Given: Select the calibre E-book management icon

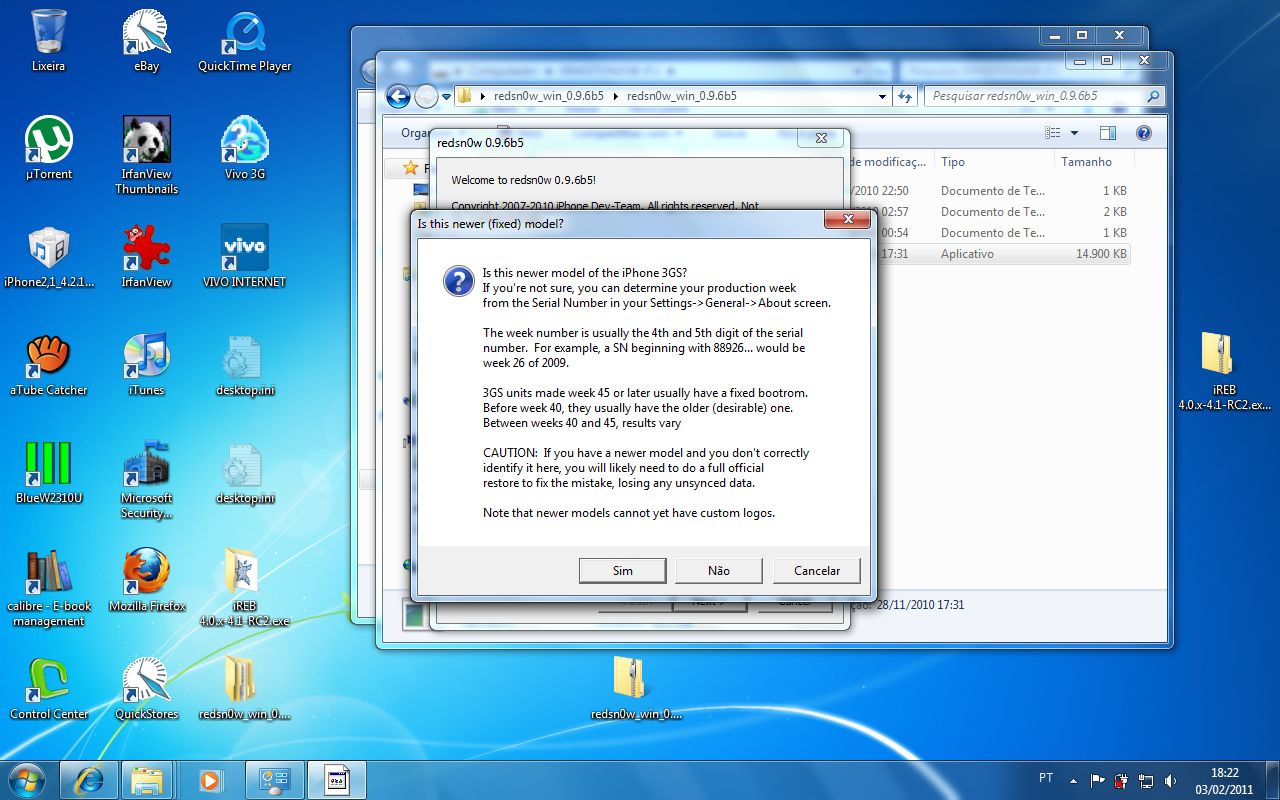Looking at the screenshot, I should (48, 587).
